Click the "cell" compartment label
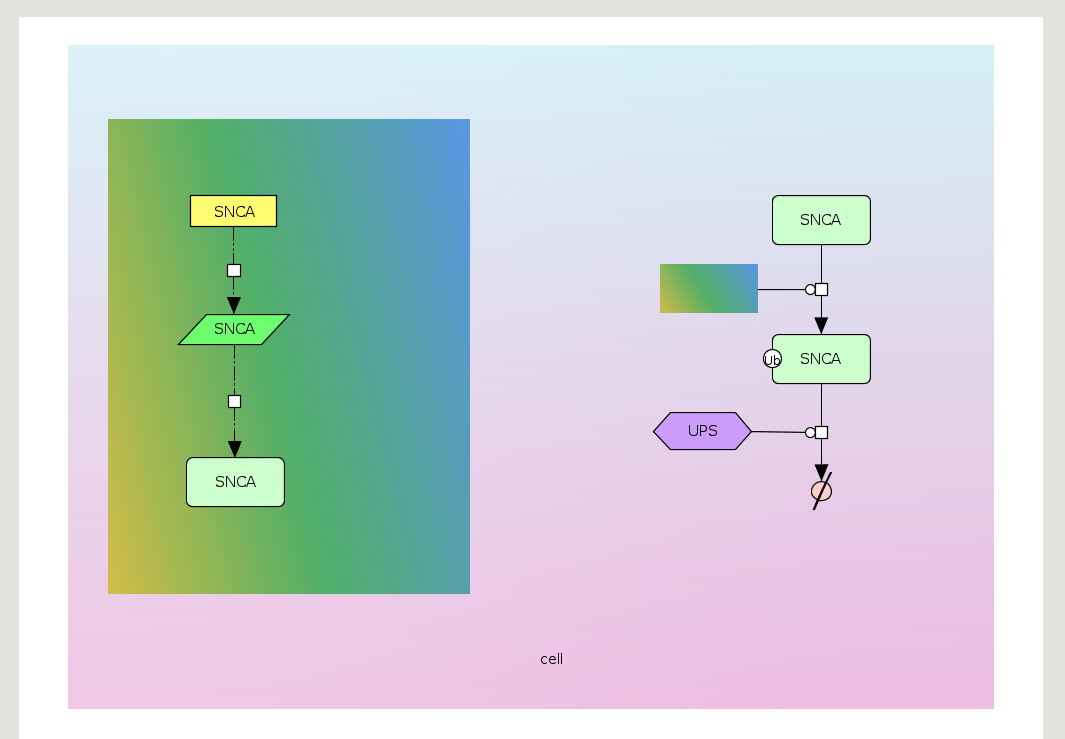This screenshot has width=1065, height=739. (x=551, y=659)
